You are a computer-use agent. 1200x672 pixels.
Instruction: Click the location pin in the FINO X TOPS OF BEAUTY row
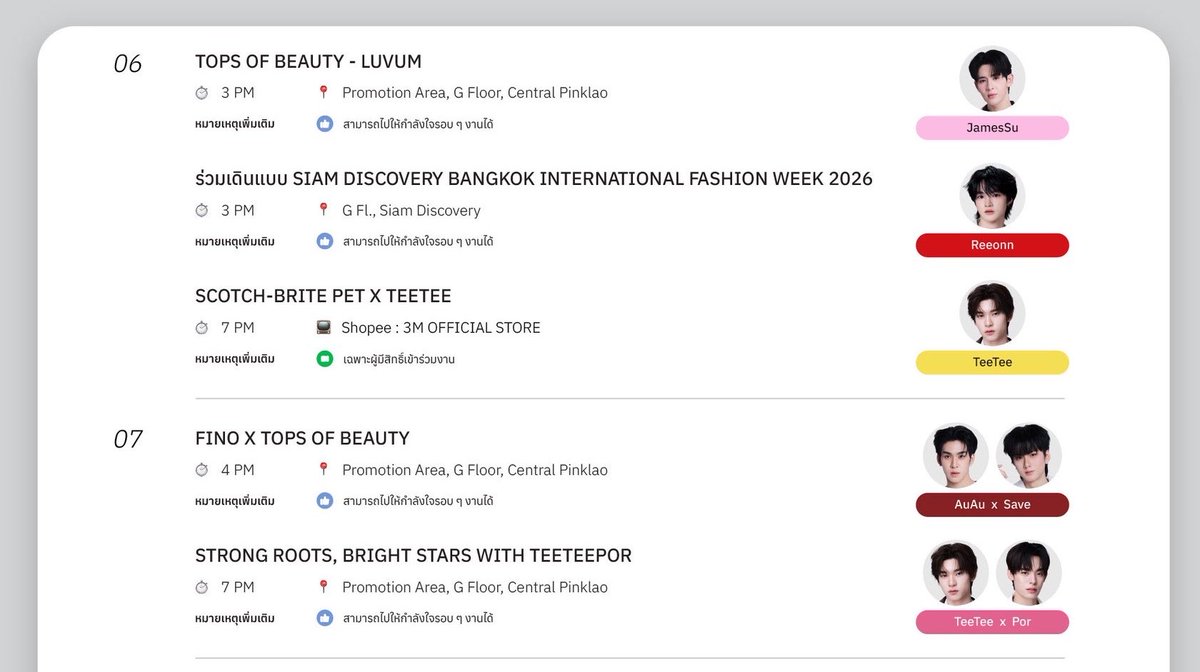[323, 470]
